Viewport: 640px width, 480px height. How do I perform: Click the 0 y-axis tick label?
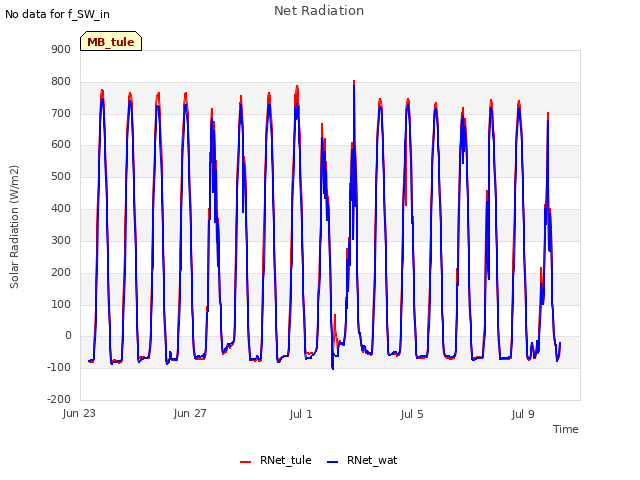pyautogui.click(x=68, y=336)
